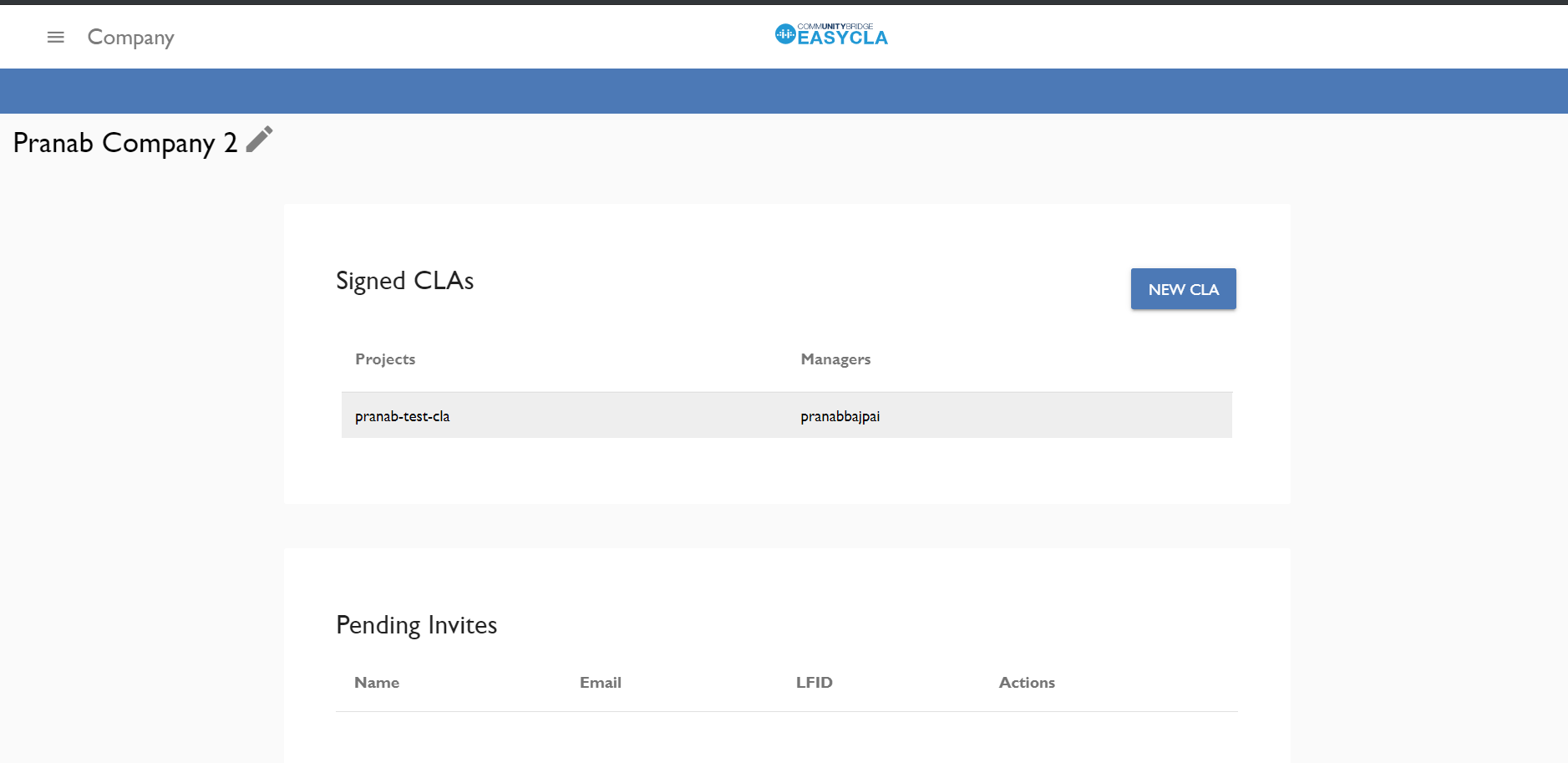This screenshot has height=763, width=1568.
Task: Click the Email column header
Action: tap(601, 683)
